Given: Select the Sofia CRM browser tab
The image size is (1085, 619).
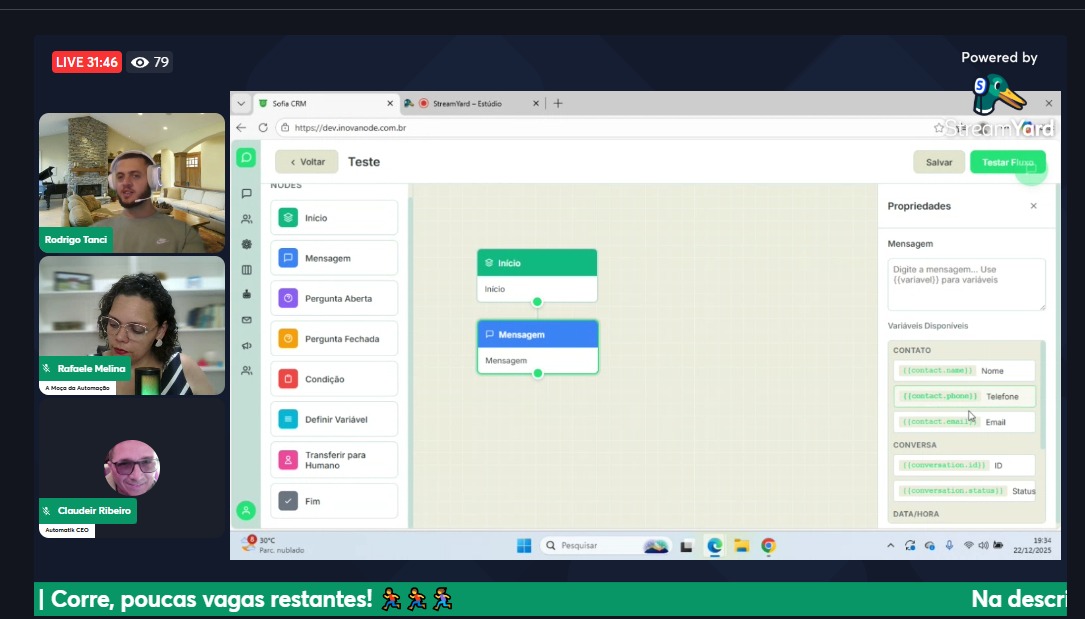Looking at the screenshot, I should coord(320,103).
